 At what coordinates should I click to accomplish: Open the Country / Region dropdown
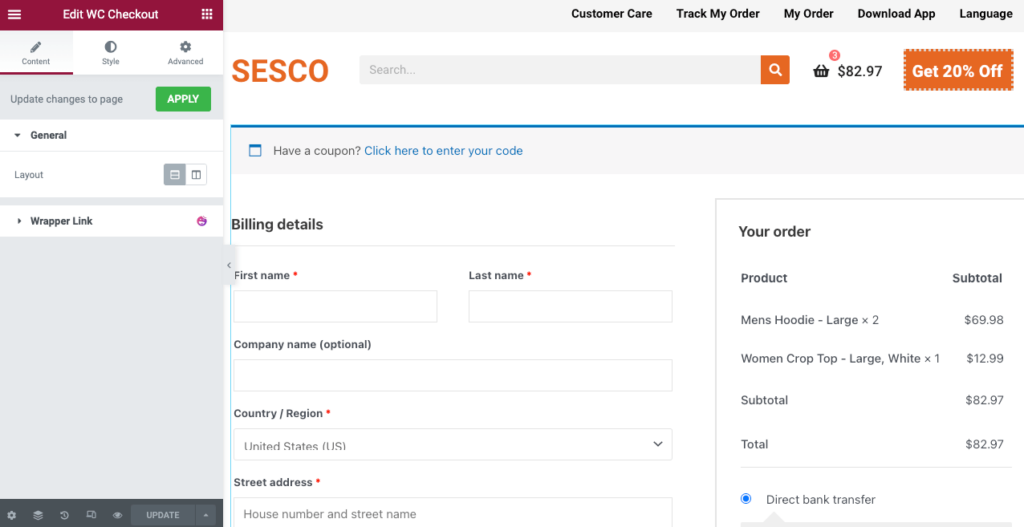pyautogui.click(x=452, y=444)
